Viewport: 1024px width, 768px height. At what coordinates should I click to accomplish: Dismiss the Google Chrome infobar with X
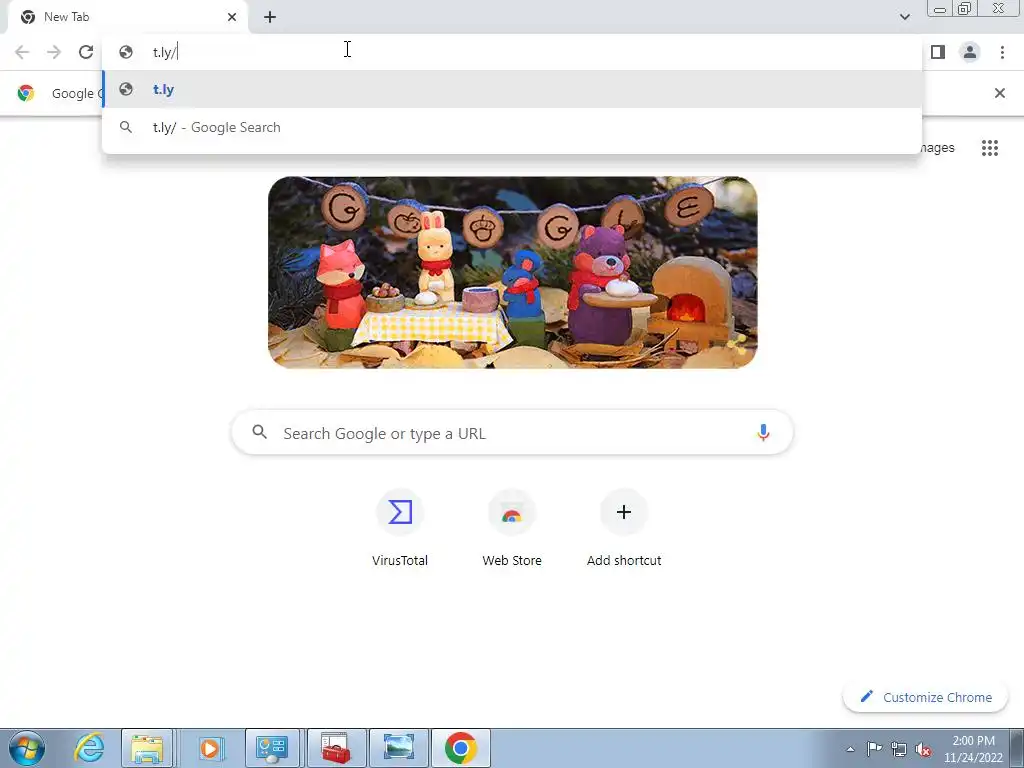(1000, 93)
